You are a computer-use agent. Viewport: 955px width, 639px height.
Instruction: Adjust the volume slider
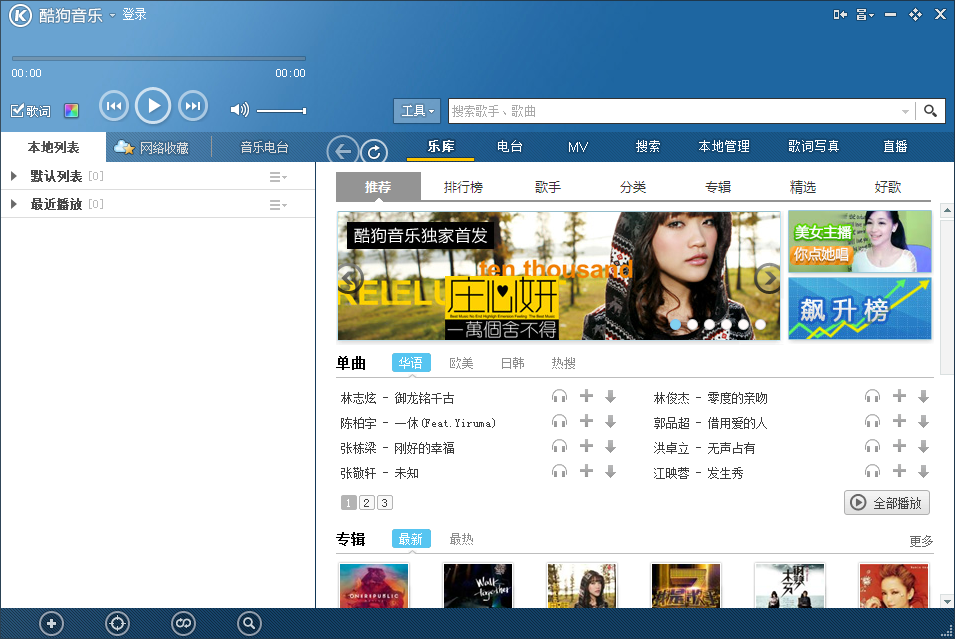pos(281,111)
